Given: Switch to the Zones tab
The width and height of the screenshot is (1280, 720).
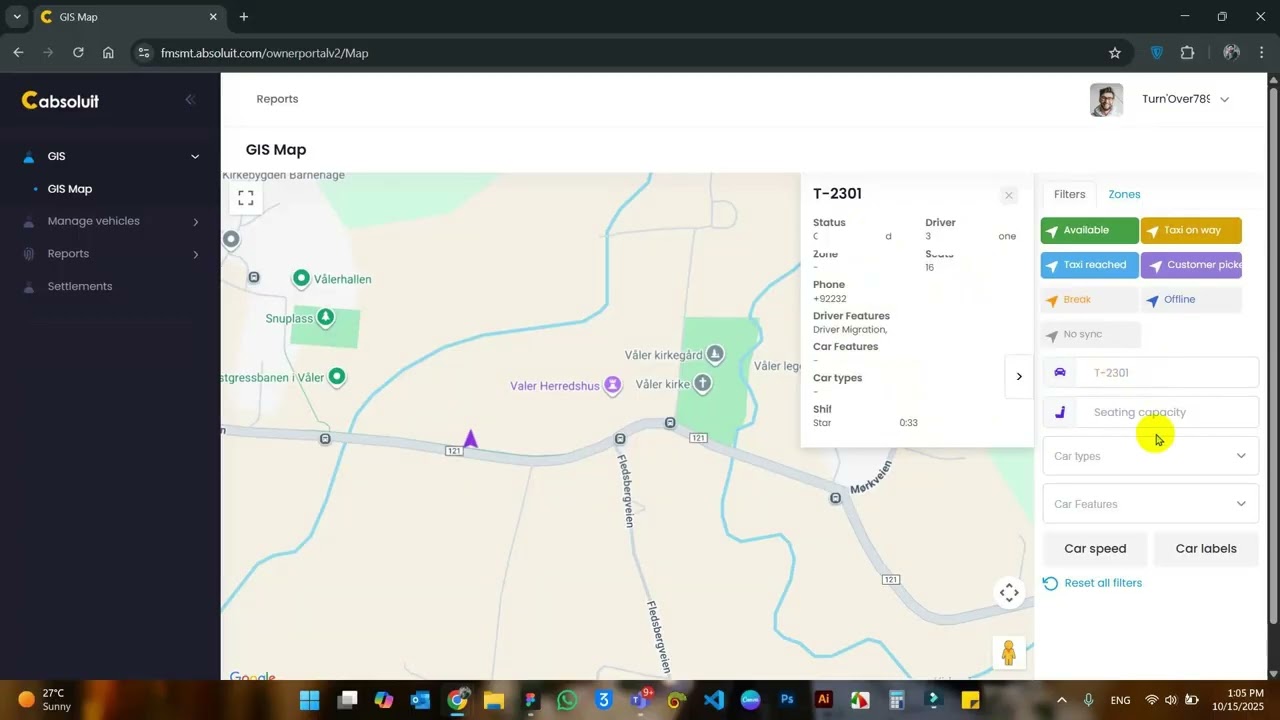Looking at the screenshot, I should [x=1124, y=195].
